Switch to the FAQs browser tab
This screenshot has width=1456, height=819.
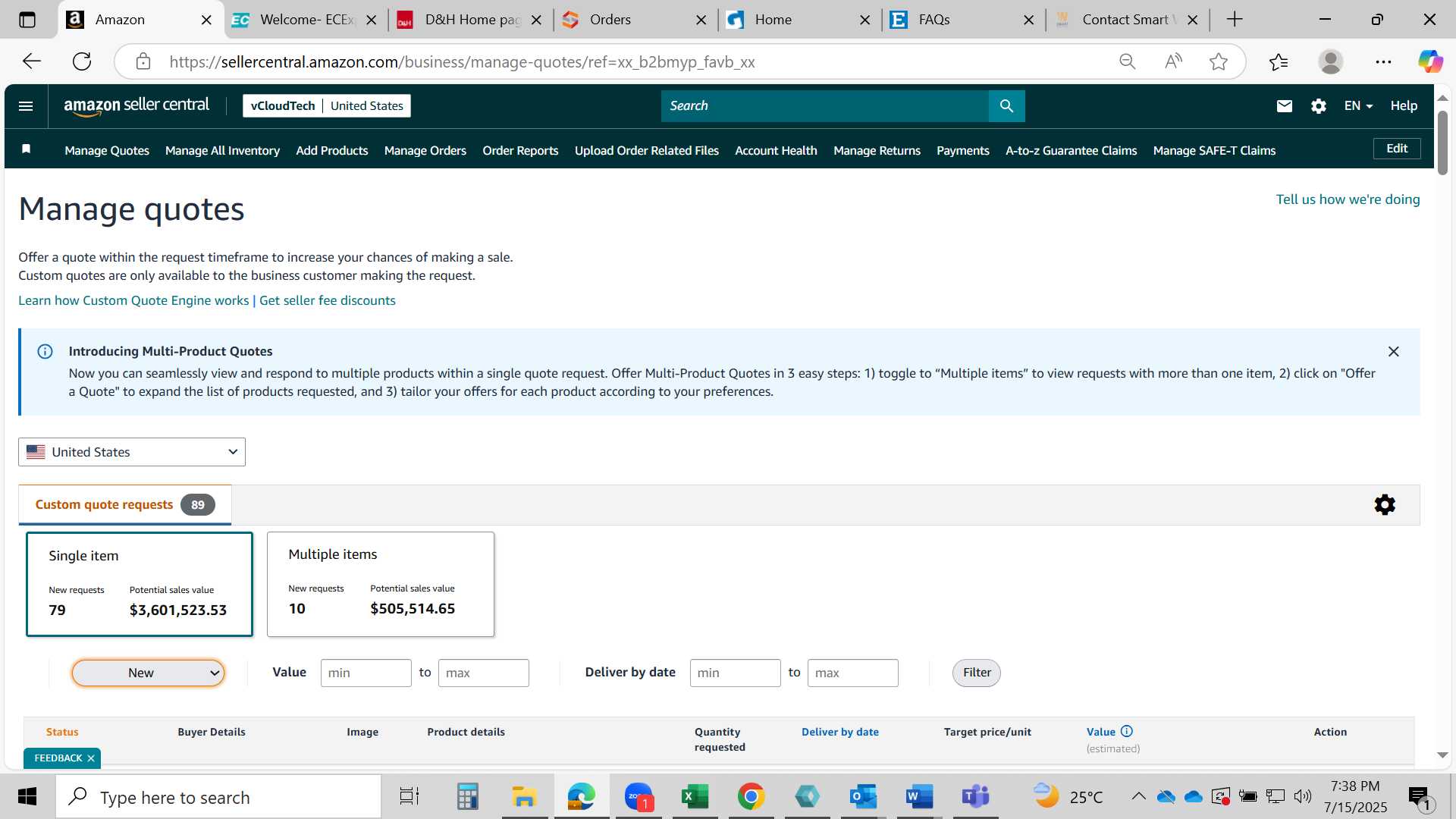pyautogui.click(x=963, y=20)
